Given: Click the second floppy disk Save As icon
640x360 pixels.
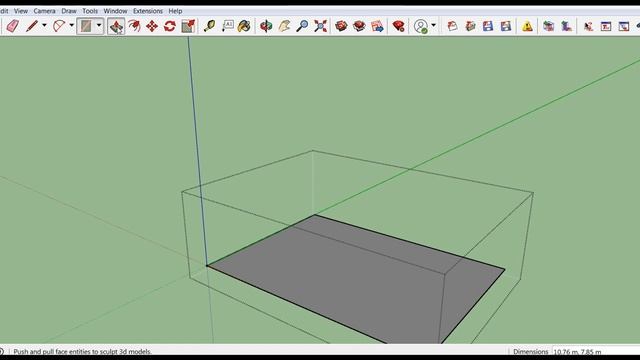Looking at the screenshot, I should click(506, 26).
